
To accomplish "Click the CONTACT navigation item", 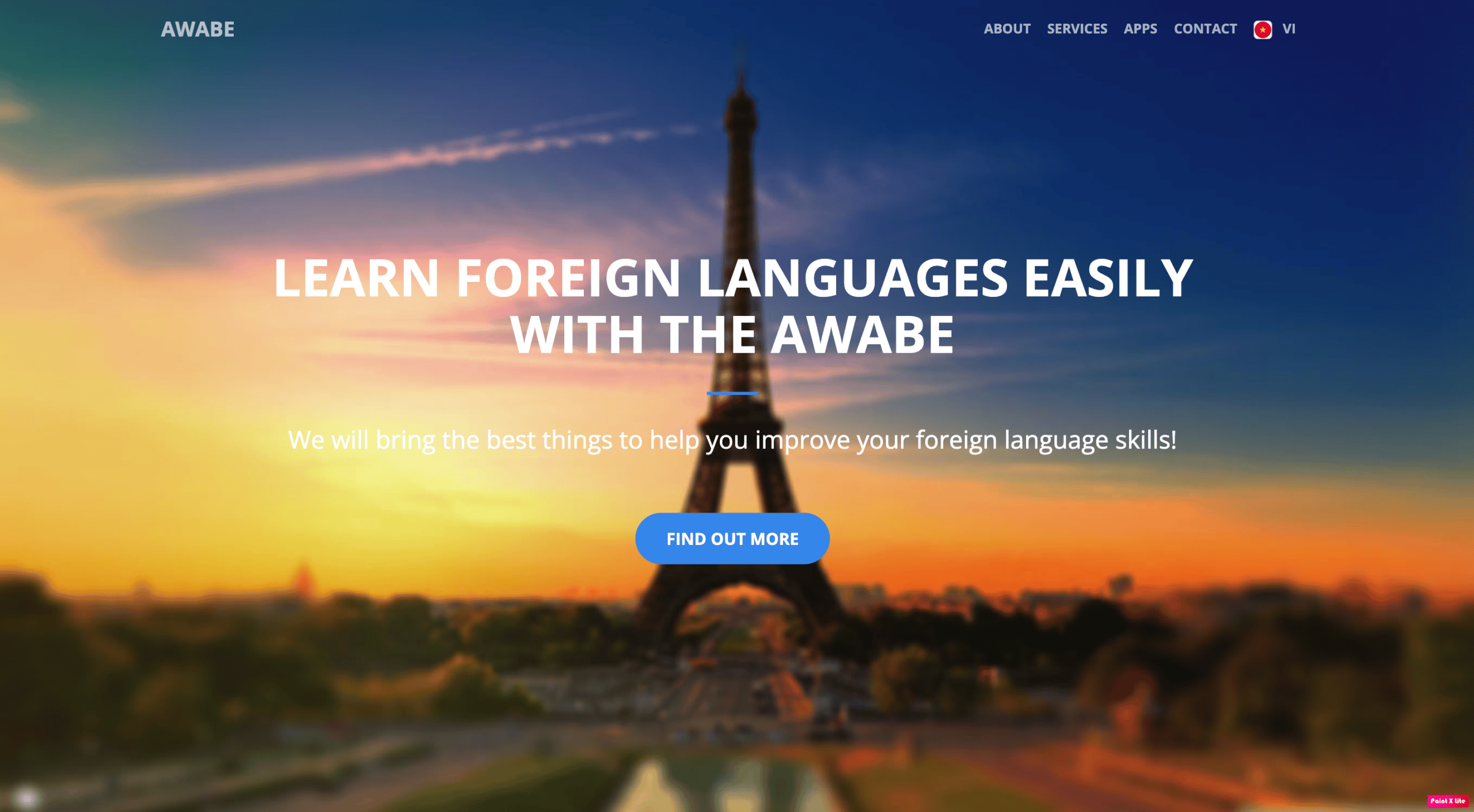I will [1204, 28].
